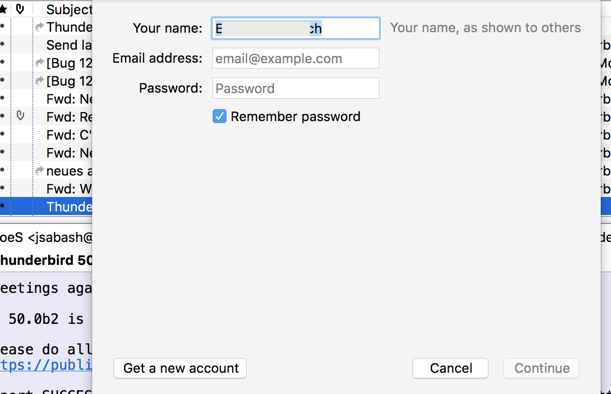Untick the Remember password checkbox
Image resolution: width=611 pixels, height=394 pixels.
click(x=219, y=116)
